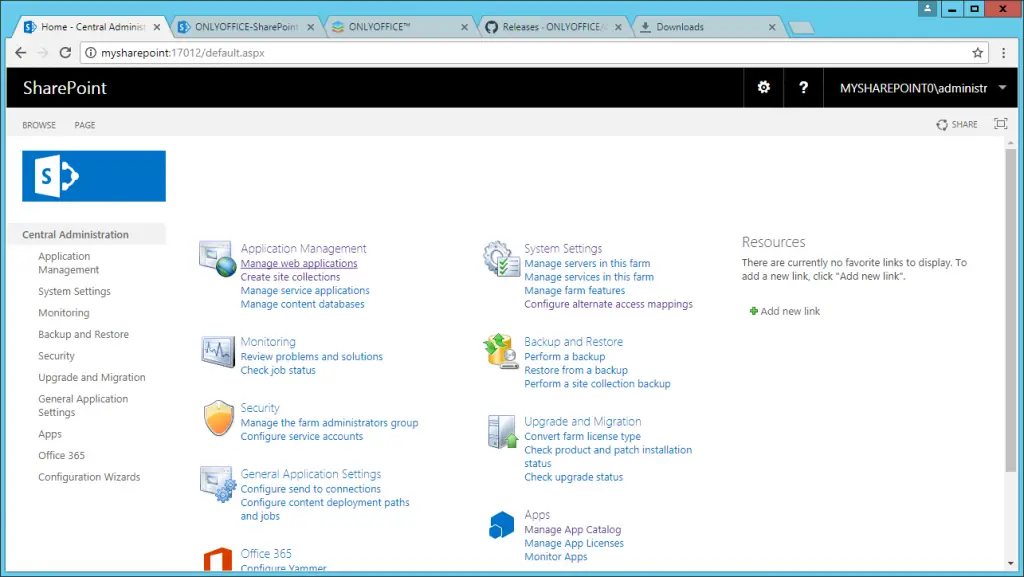The width and height of the screenshot is (1024, 577).
Task: Select Configuration Wizards in left navigation
Action: pos(89,477)
